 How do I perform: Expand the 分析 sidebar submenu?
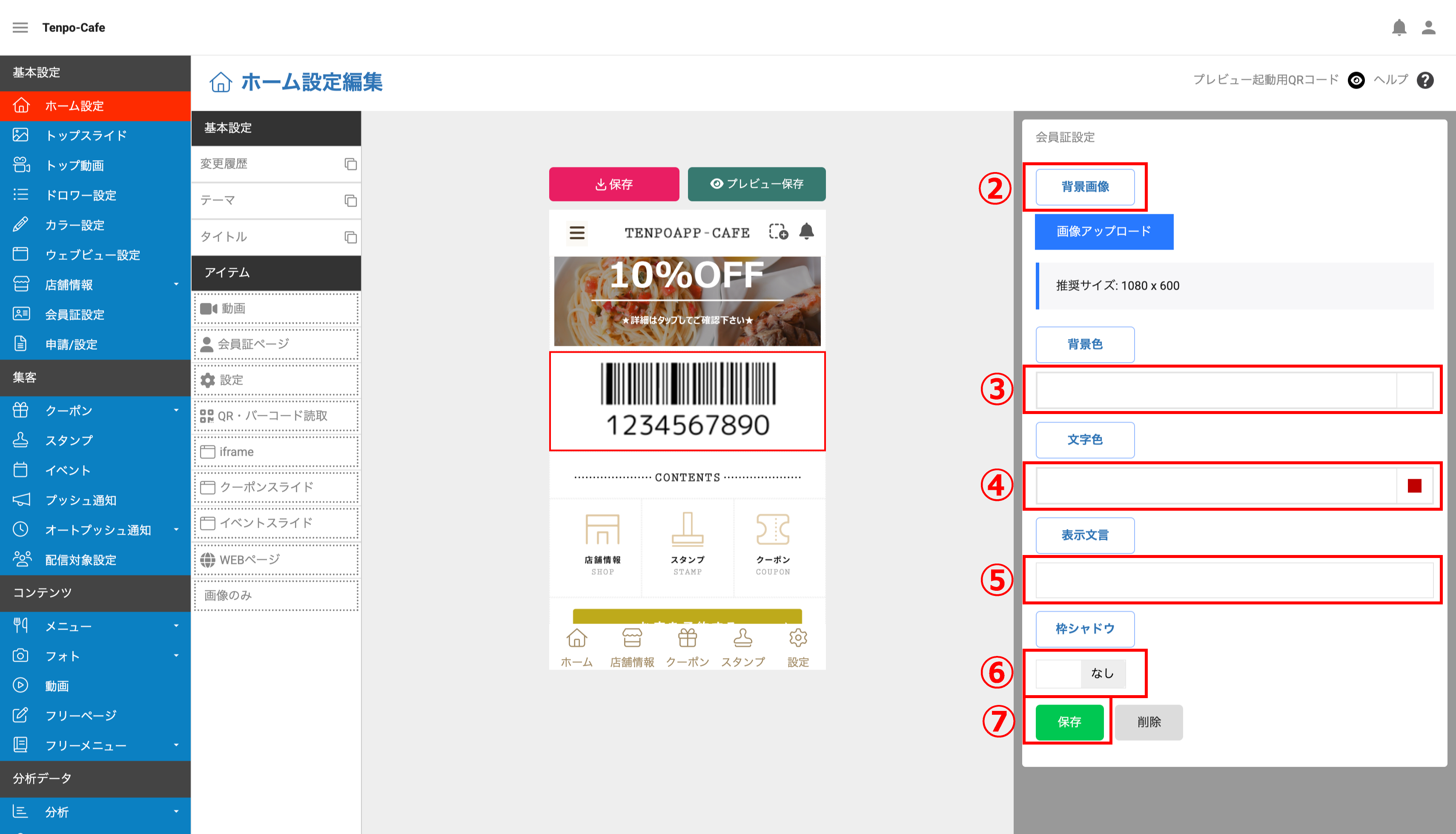[176, 812]
